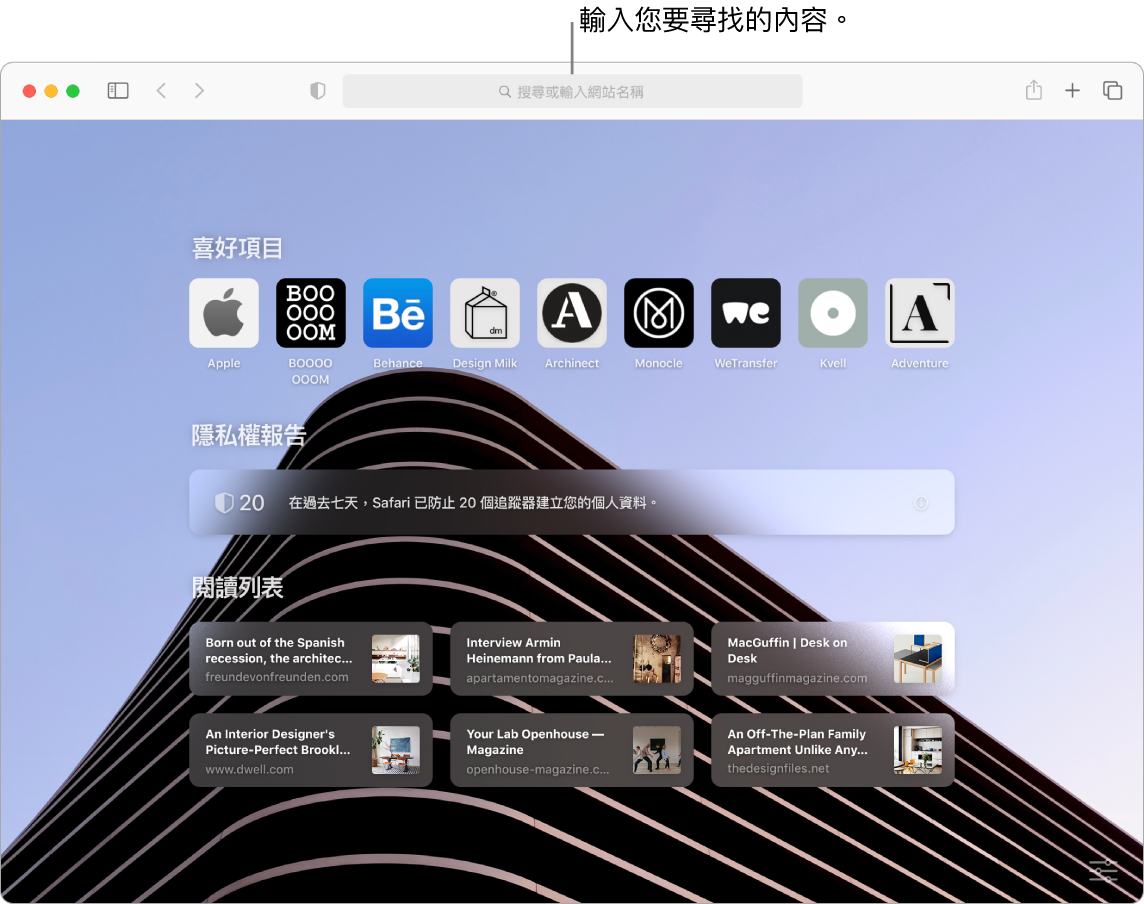The width and height of the screenshot is (1144, 904).
Task: Click the back navigation arrow
Action: [x=161, y=90]
